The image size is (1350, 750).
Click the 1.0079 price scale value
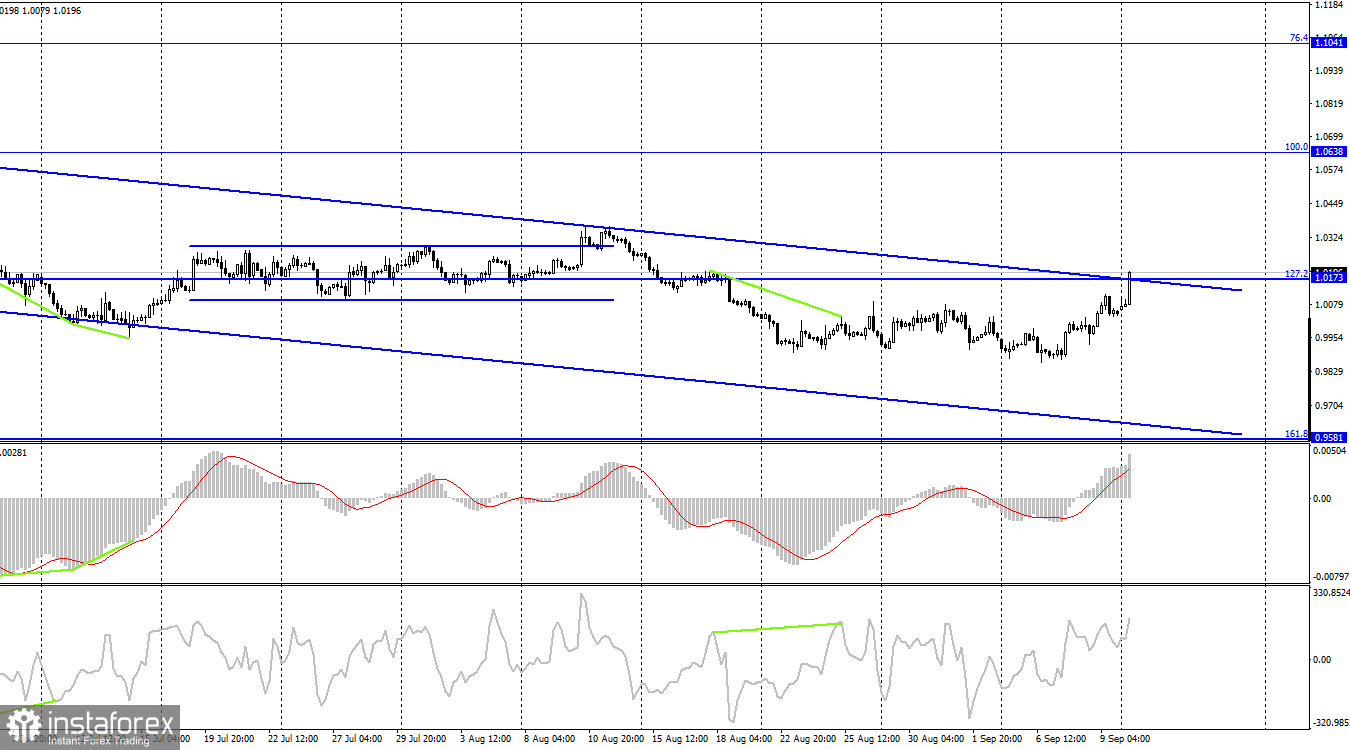click(x=1330, y=305)
